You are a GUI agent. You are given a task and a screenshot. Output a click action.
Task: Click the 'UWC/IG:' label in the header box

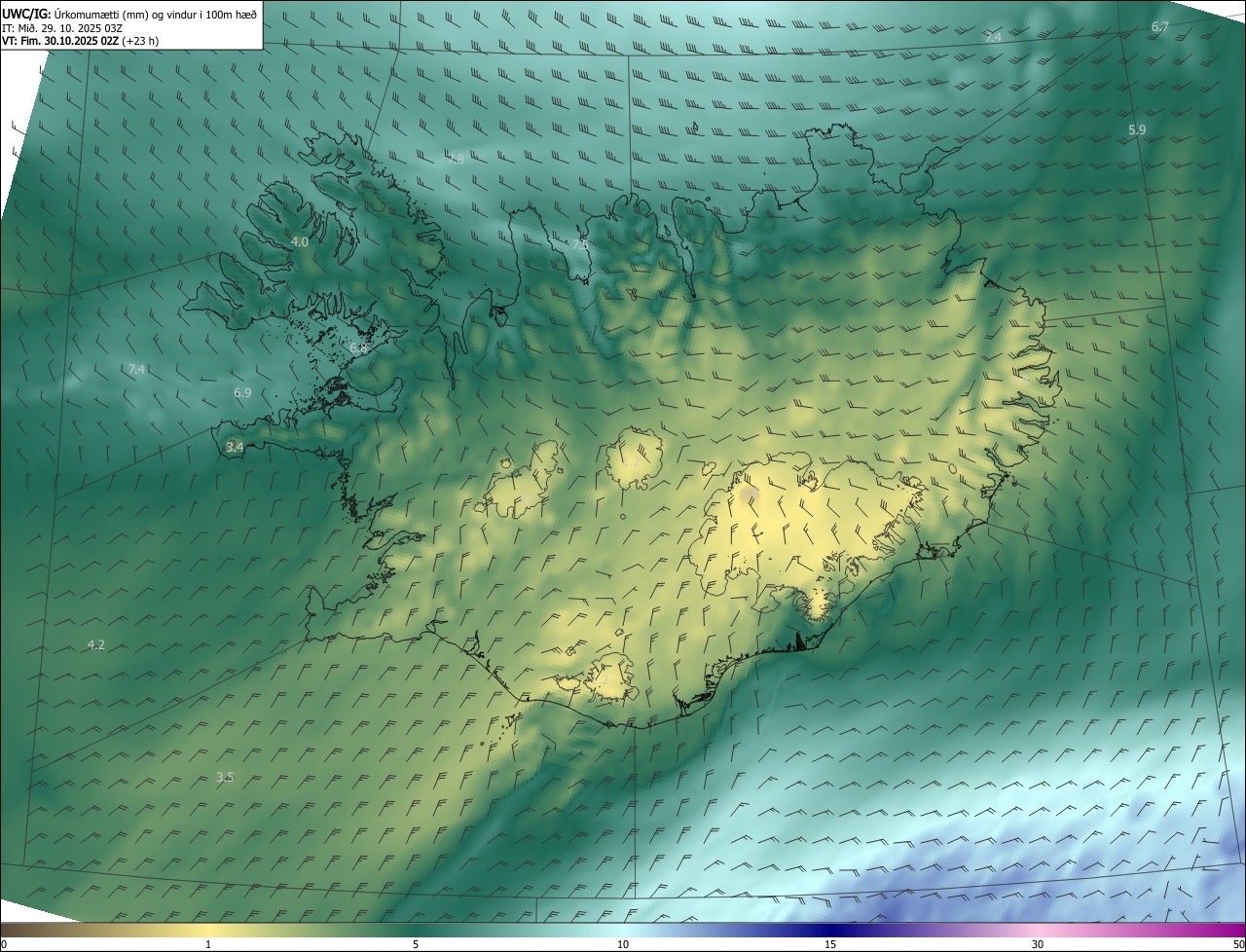pos(26,14)
